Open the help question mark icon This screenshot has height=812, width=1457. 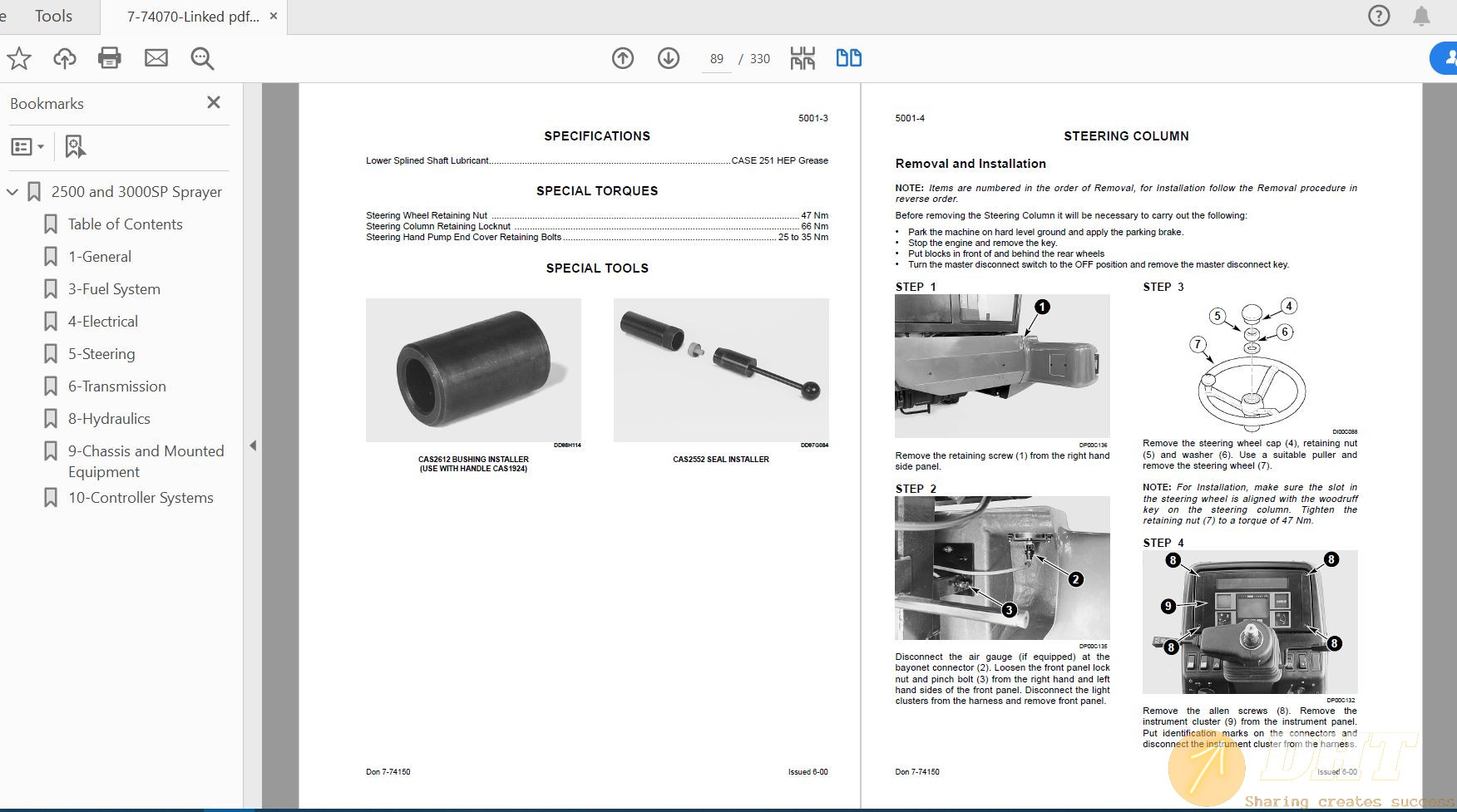(1378, 16)
